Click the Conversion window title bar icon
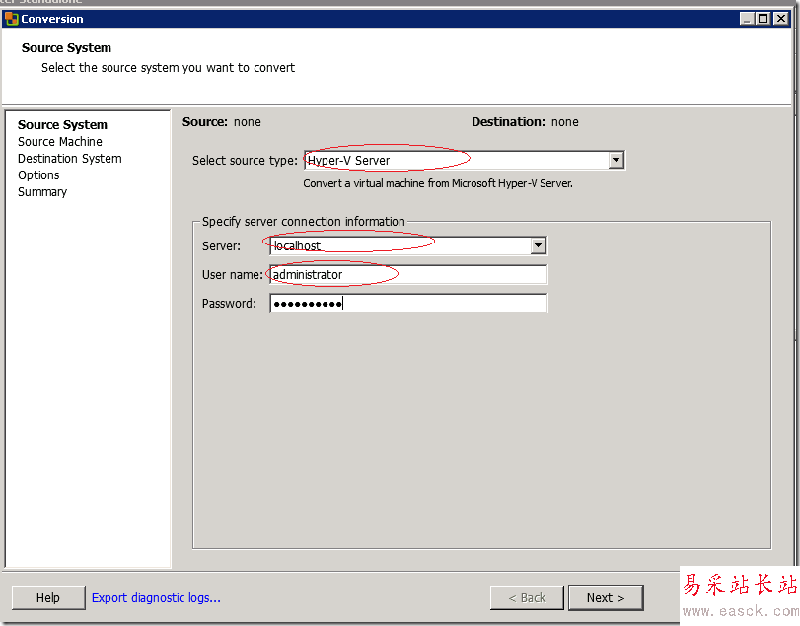The height and width of the screenshot is (626, 800). [12, 18]
